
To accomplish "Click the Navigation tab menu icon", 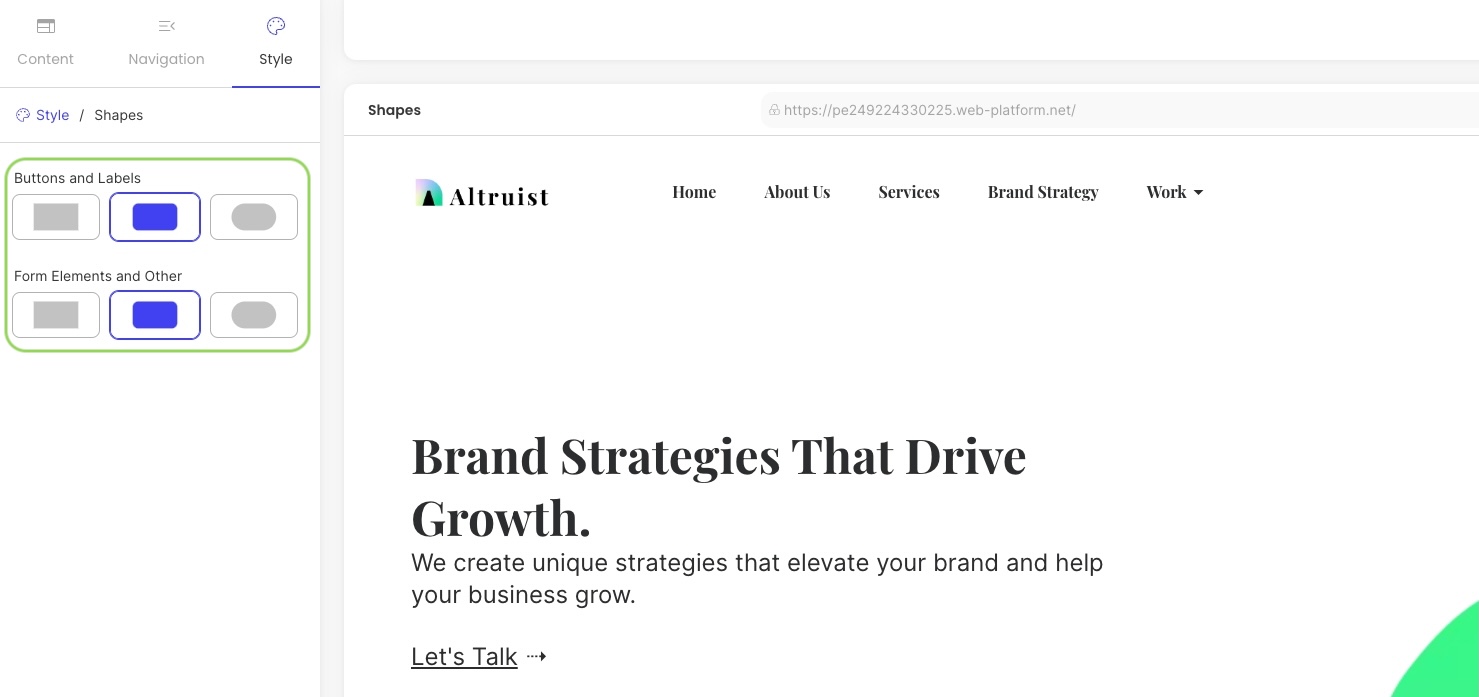I will tap(167, 26).
